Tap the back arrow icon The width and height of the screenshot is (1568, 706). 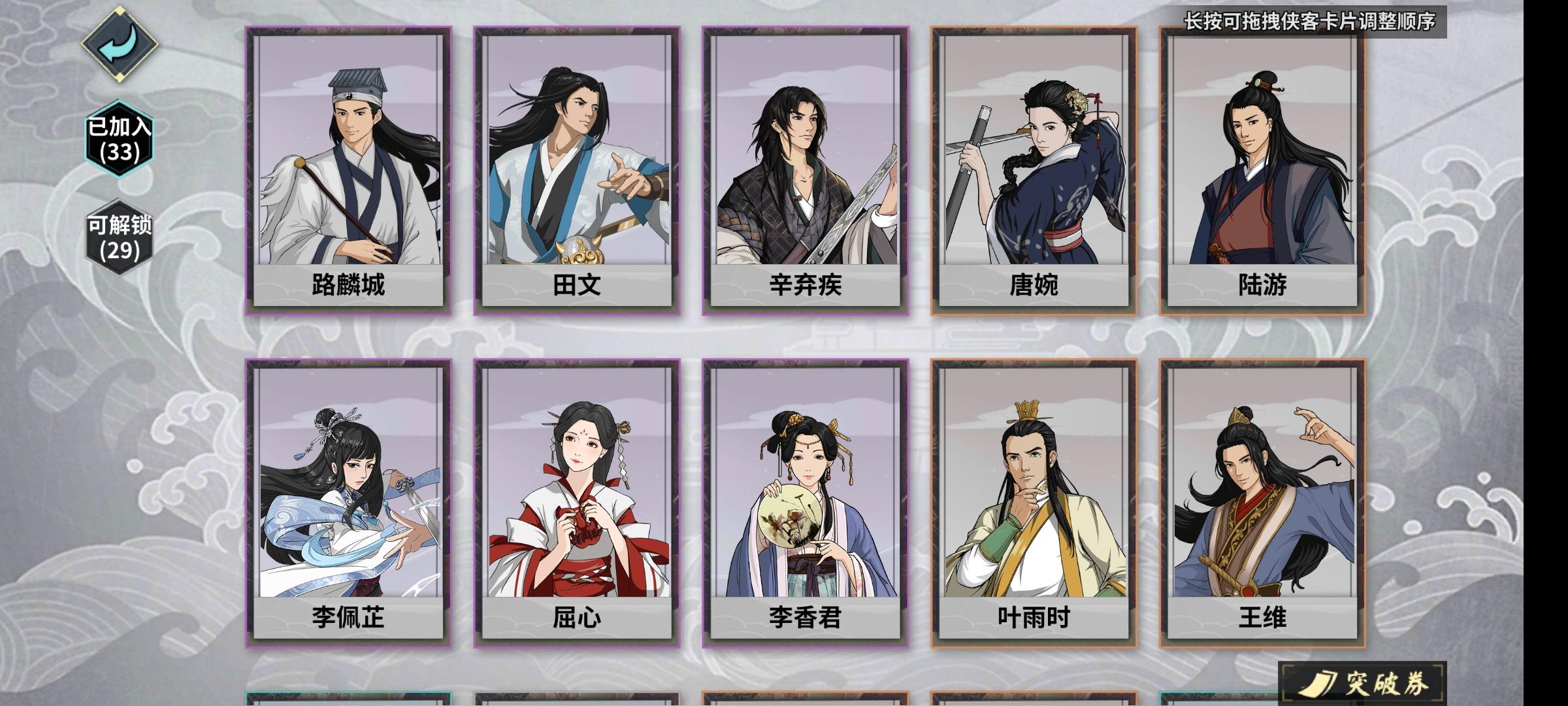pos(120,44)
